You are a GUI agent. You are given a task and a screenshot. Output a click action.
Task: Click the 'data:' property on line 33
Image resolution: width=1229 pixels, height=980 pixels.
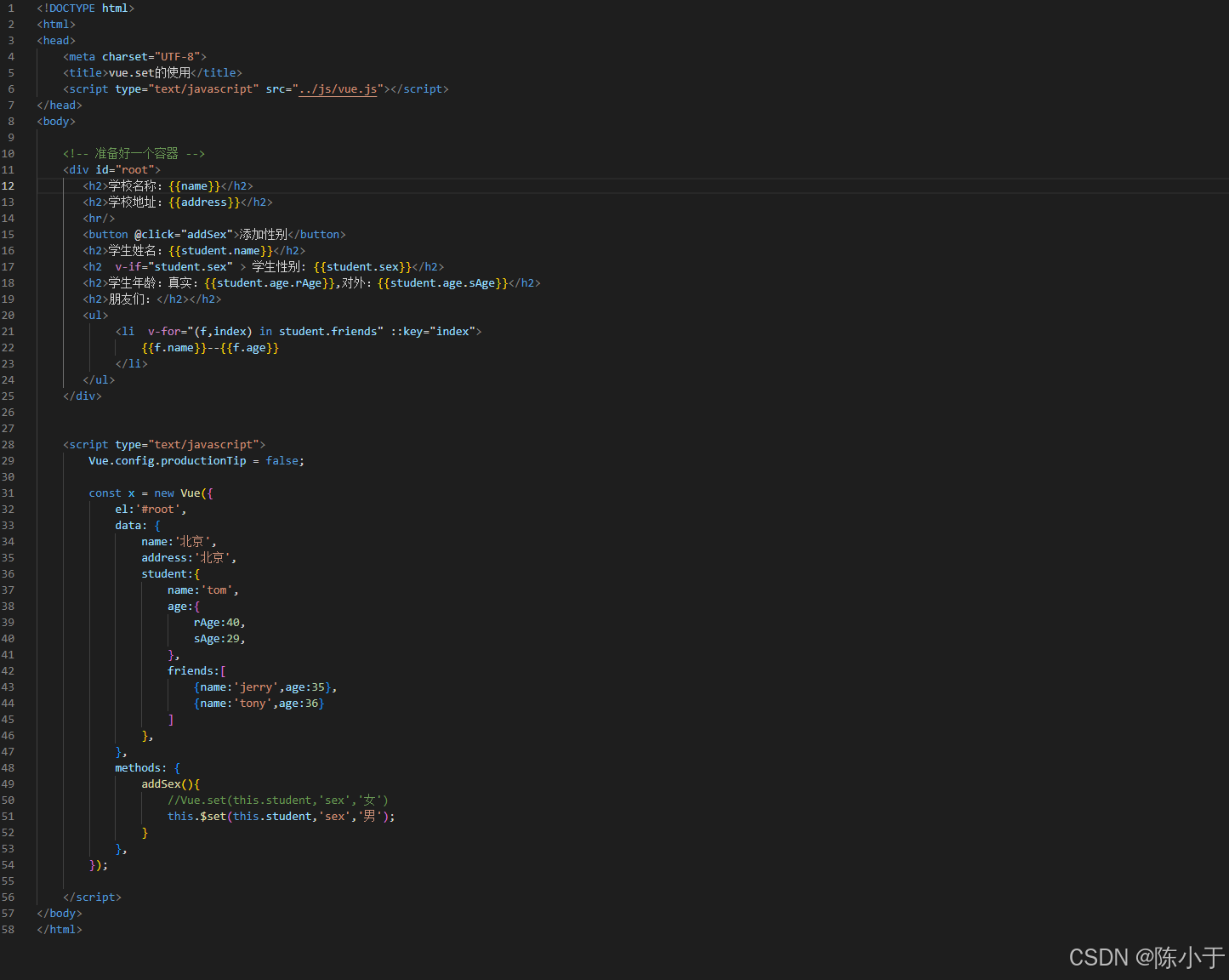pyautogui.click(x=131, y=526)
